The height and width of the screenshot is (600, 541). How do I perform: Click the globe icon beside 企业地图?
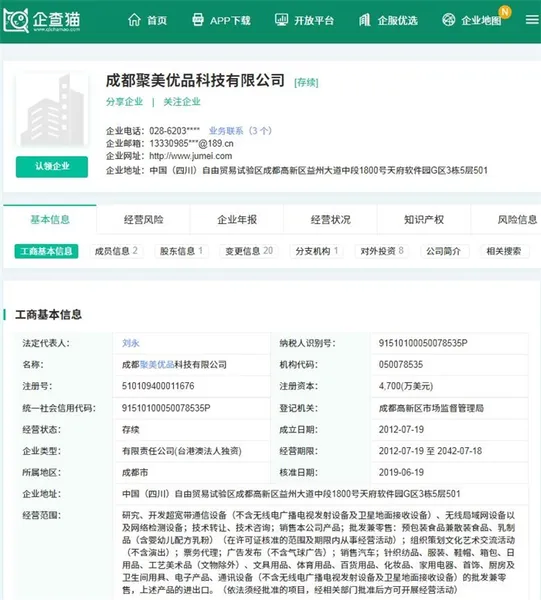pyautogui.click(x=448, y=20)
